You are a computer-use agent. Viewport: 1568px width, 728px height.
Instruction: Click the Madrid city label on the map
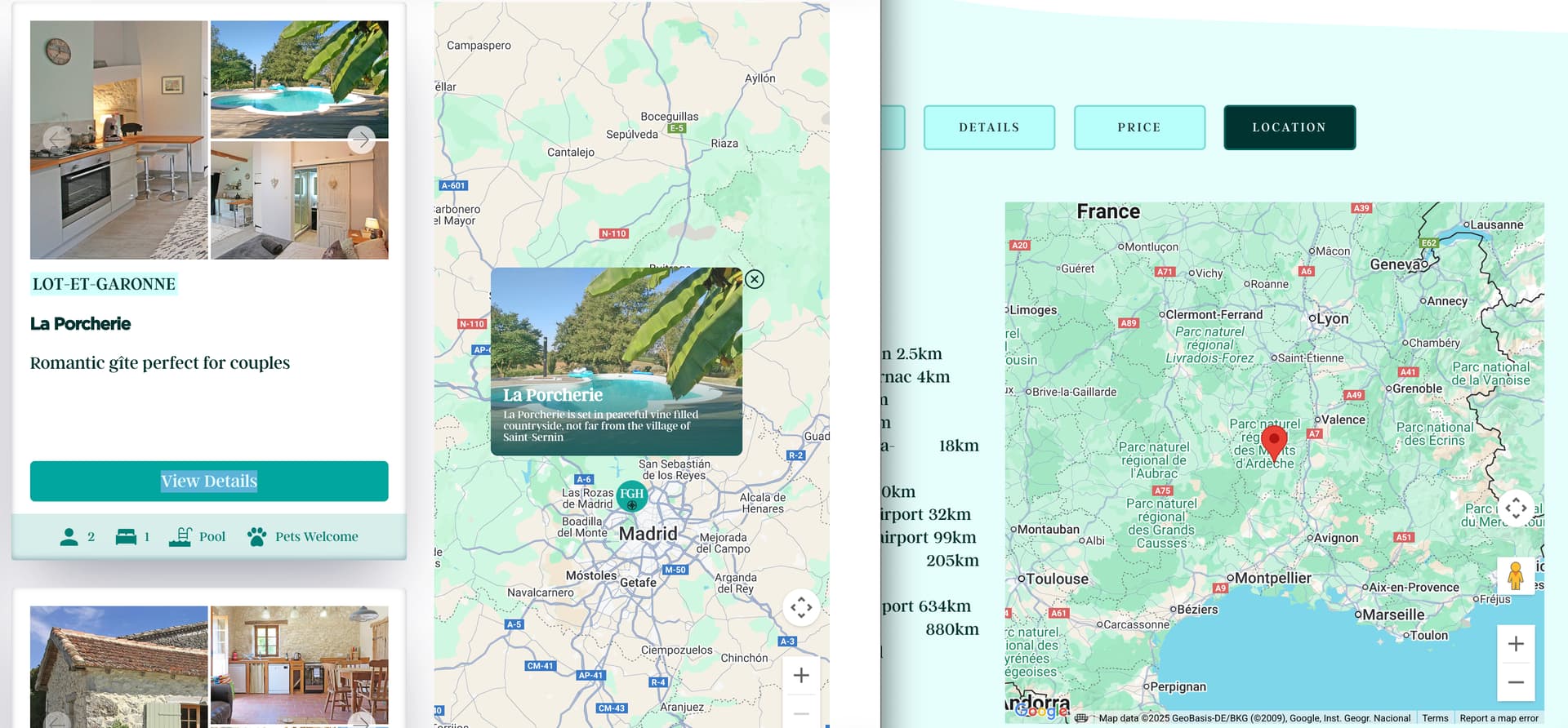click(648, 534)
